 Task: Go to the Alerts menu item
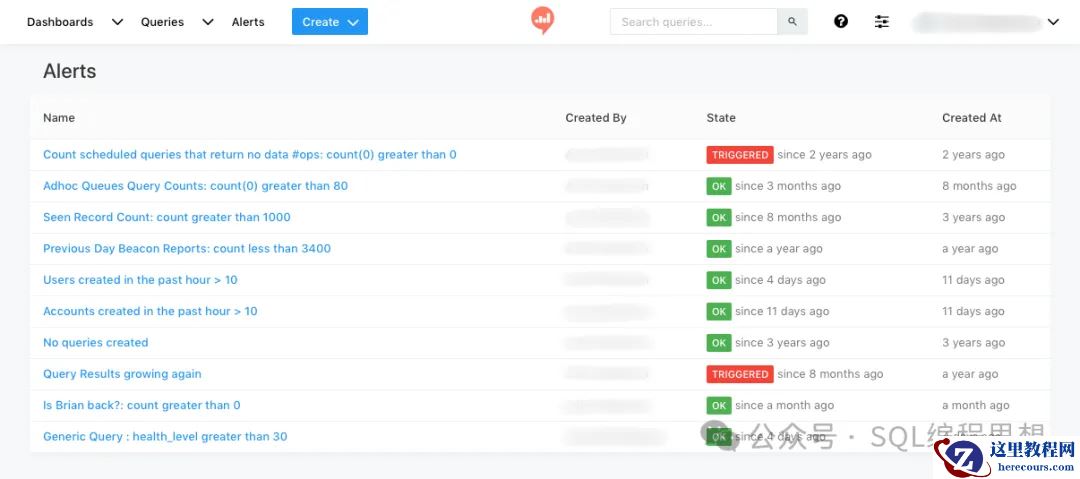[248, 22]
